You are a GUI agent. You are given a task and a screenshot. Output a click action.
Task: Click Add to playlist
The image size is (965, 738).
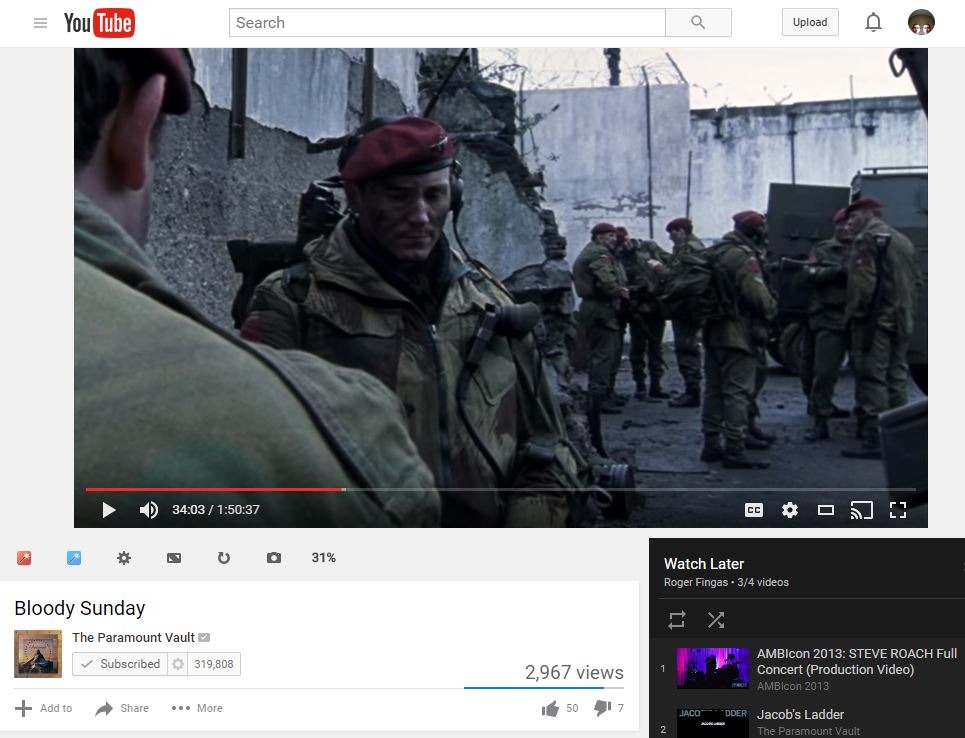pos(43,708)
